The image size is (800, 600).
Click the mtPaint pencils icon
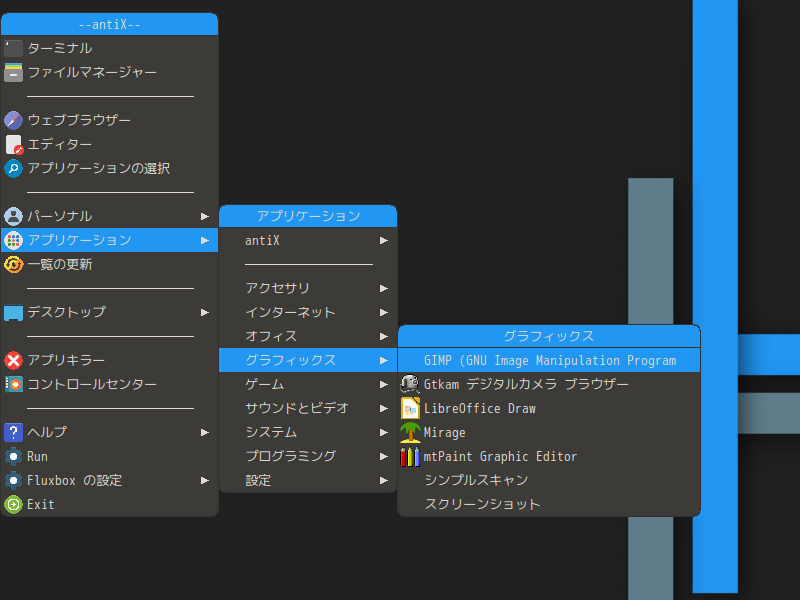[x=410, y=456]
